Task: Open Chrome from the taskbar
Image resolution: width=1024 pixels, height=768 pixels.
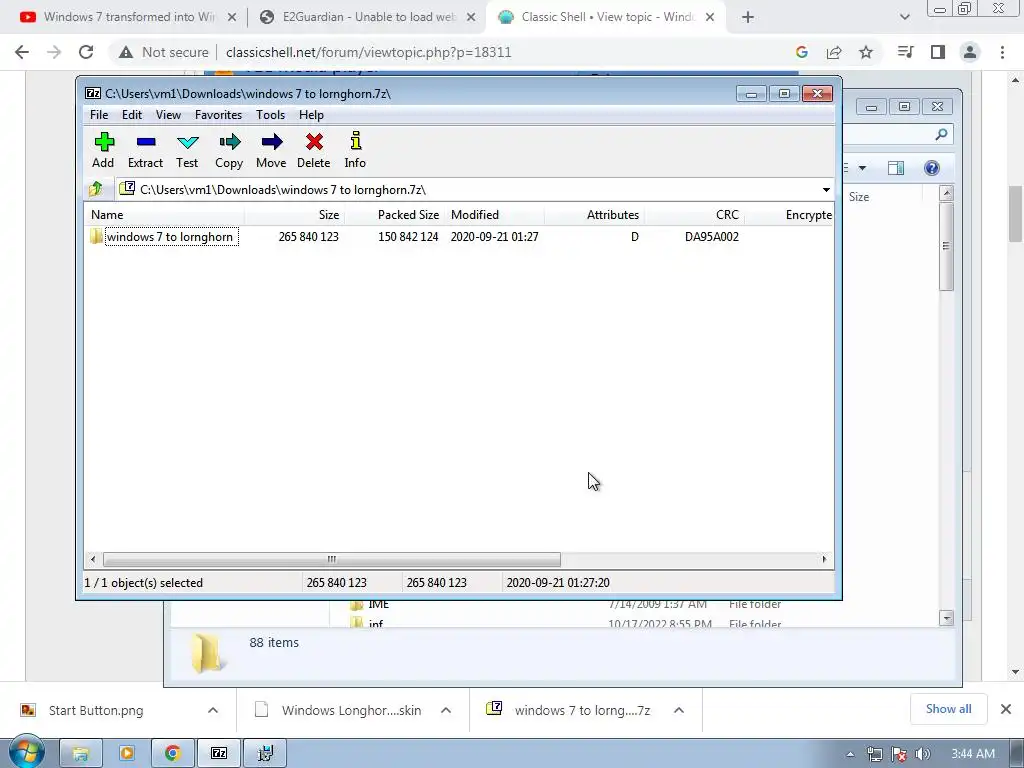Action: point(172,754)
